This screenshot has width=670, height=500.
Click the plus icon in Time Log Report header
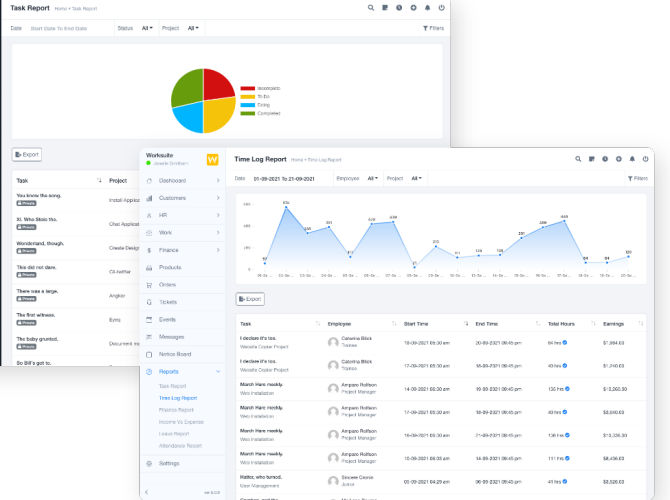click(x=619, y=159)
